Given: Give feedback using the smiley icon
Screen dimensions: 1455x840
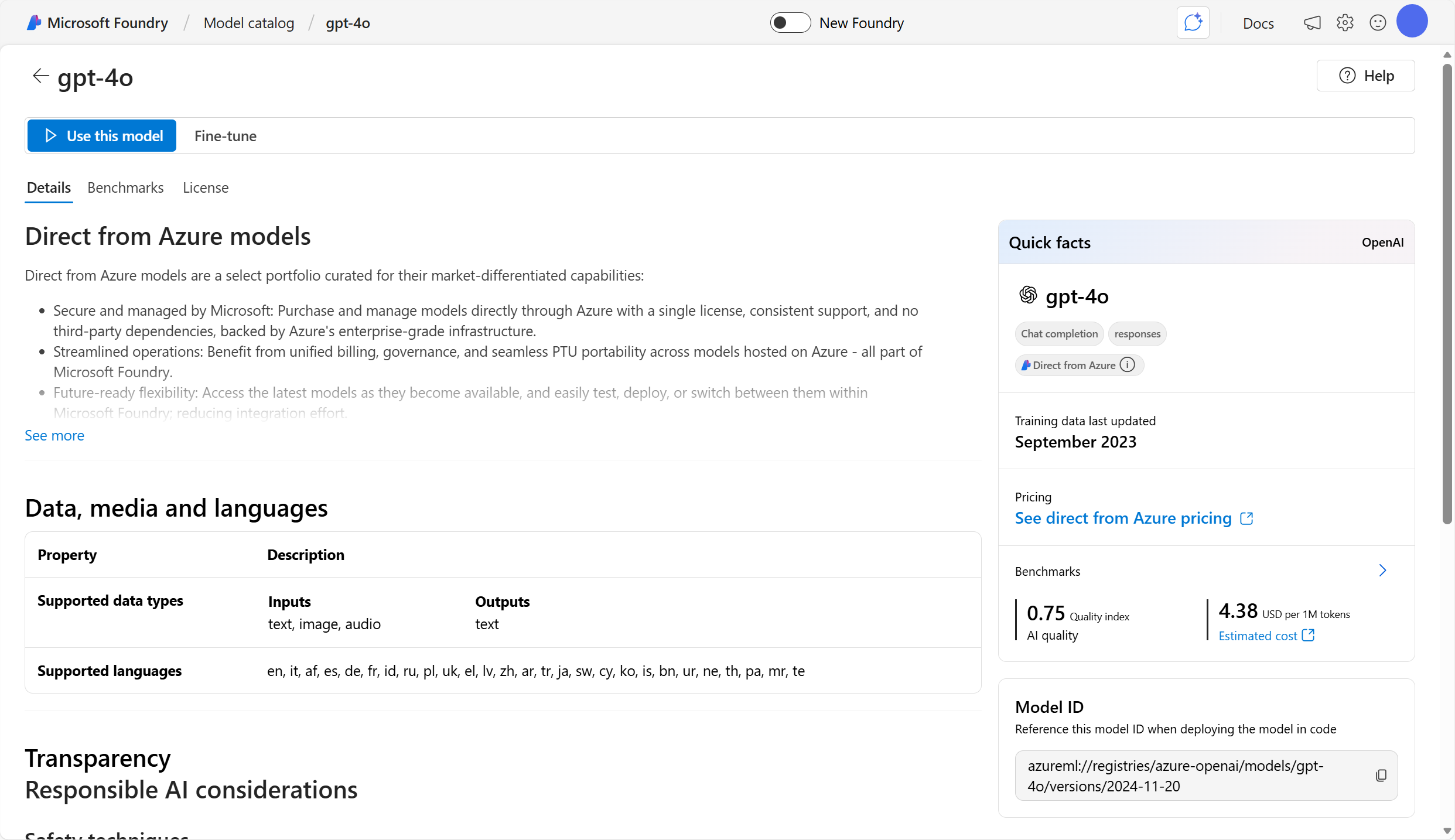Looking at the screenshot, I should click(1378, 22).
